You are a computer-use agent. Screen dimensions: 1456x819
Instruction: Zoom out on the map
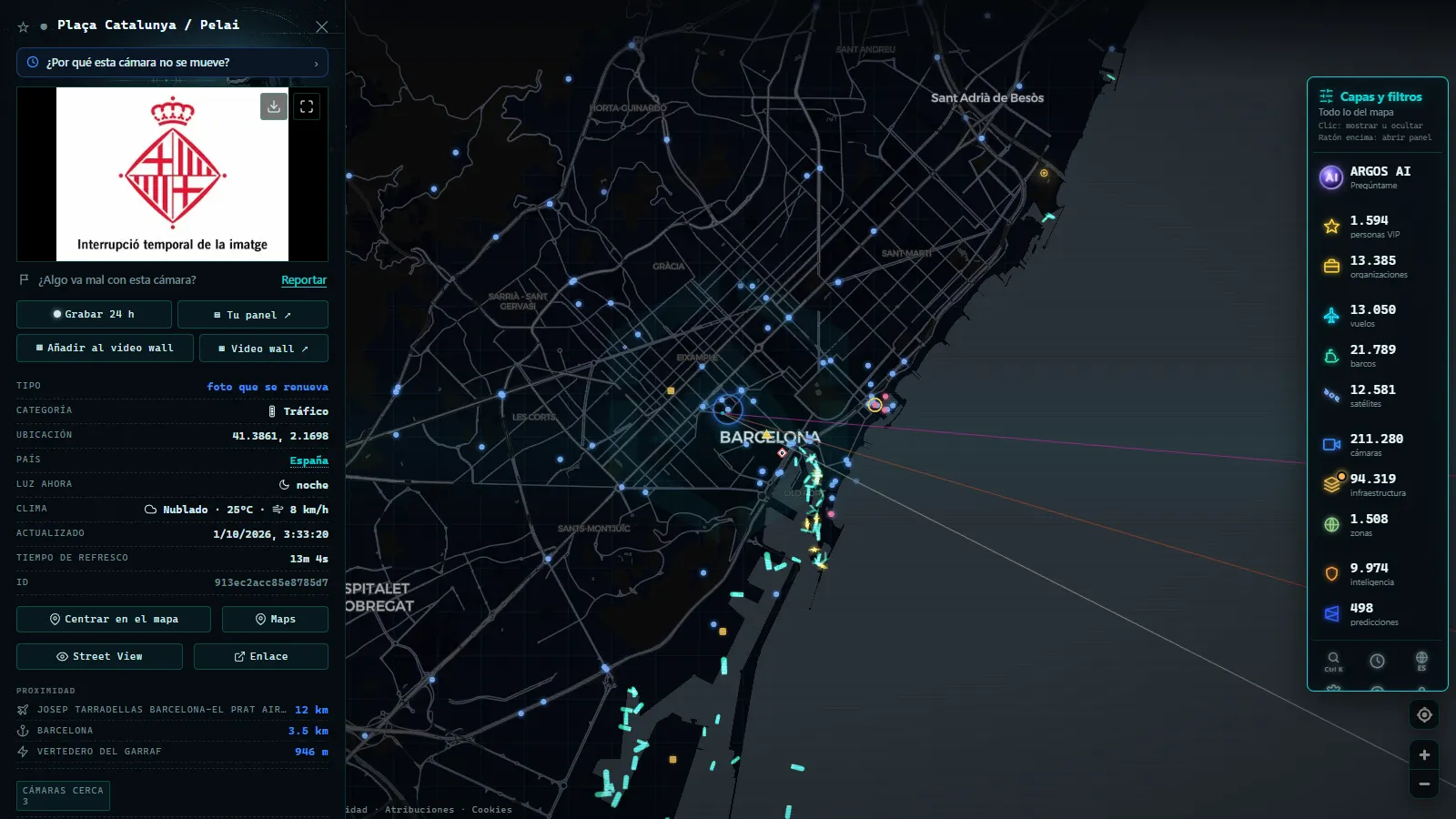(x=1424, y=784)
